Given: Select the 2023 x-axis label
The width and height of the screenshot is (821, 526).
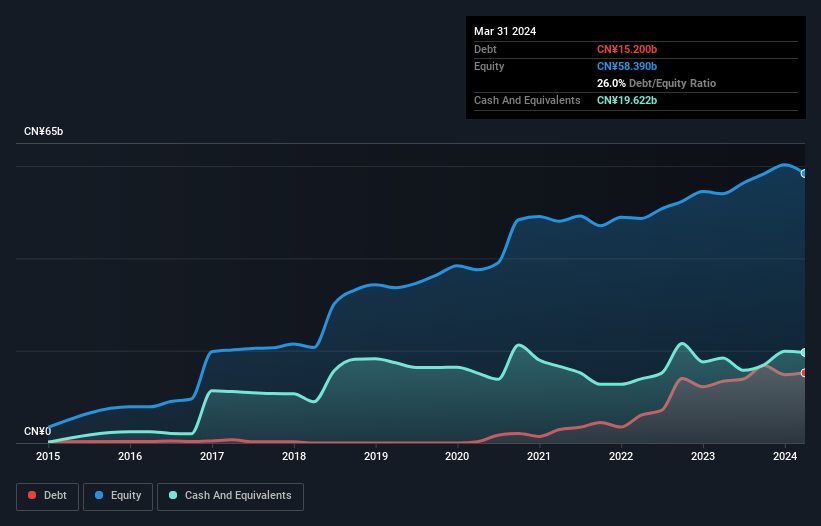Looking at the screenshot, I should point(703,456).
